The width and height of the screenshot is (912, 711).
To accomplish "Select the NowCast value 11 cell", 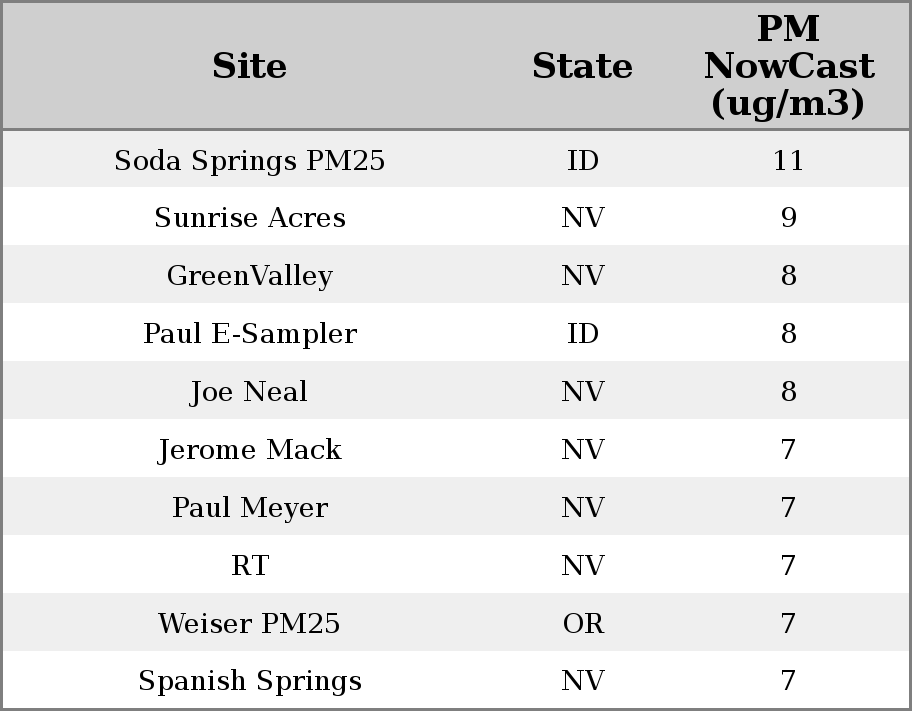I will (788, 161).
